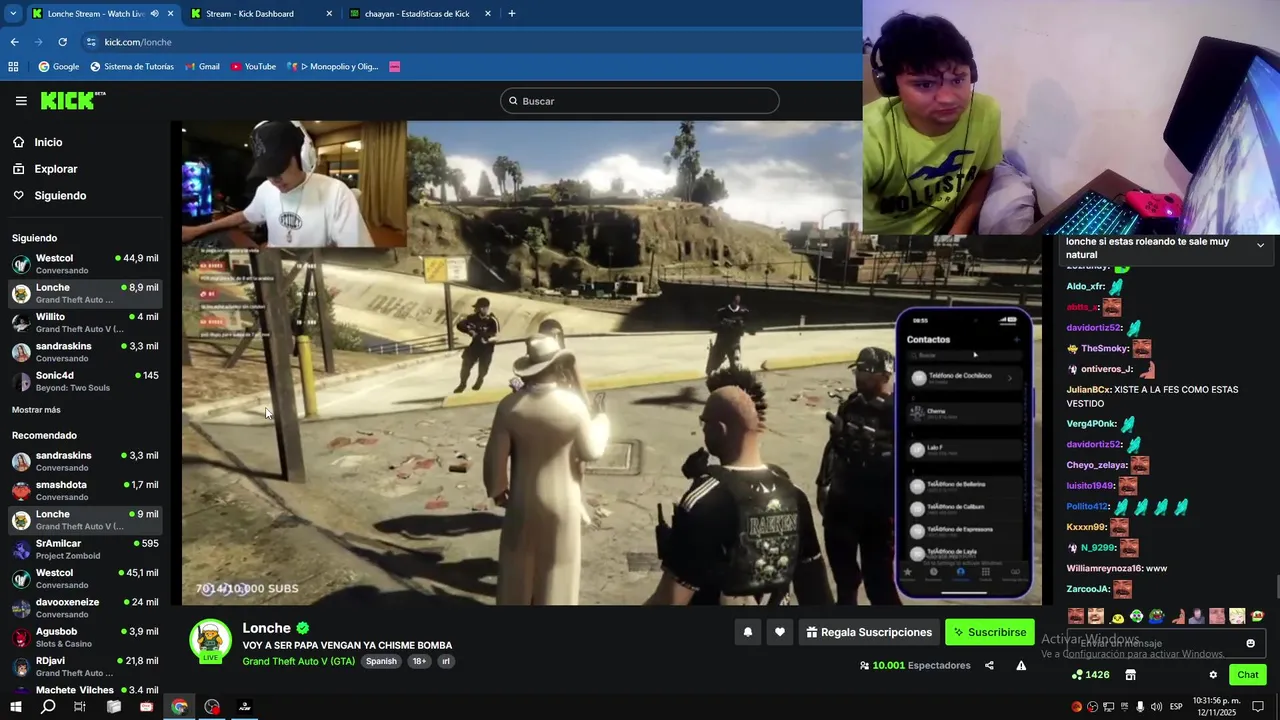Open the volume control in system tray
The width and height of the screenshot is (1280, 720).
[x=1156, y=707]
